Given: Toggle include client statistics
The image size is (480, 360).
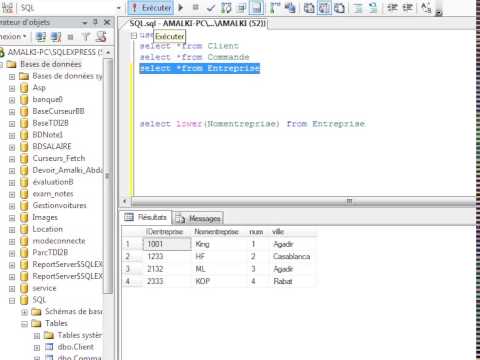Looking at the screenshot, I should coord(290,8).
